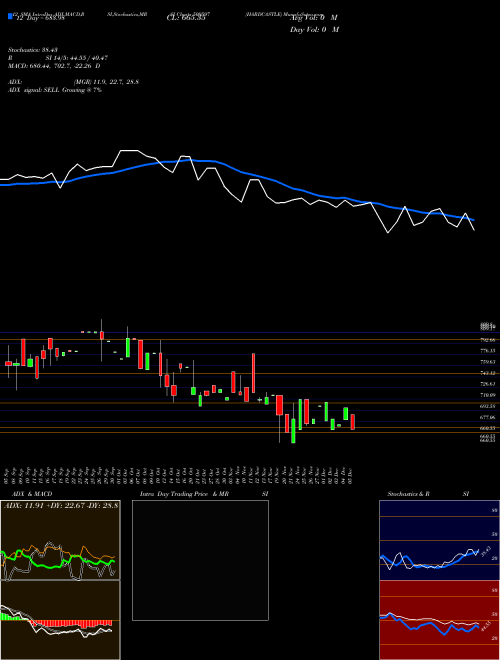Click the 'Avg Vol: 0 M' text
This screenshot has width=500, height=660.
pyautogui.click(x=314, y=18)
